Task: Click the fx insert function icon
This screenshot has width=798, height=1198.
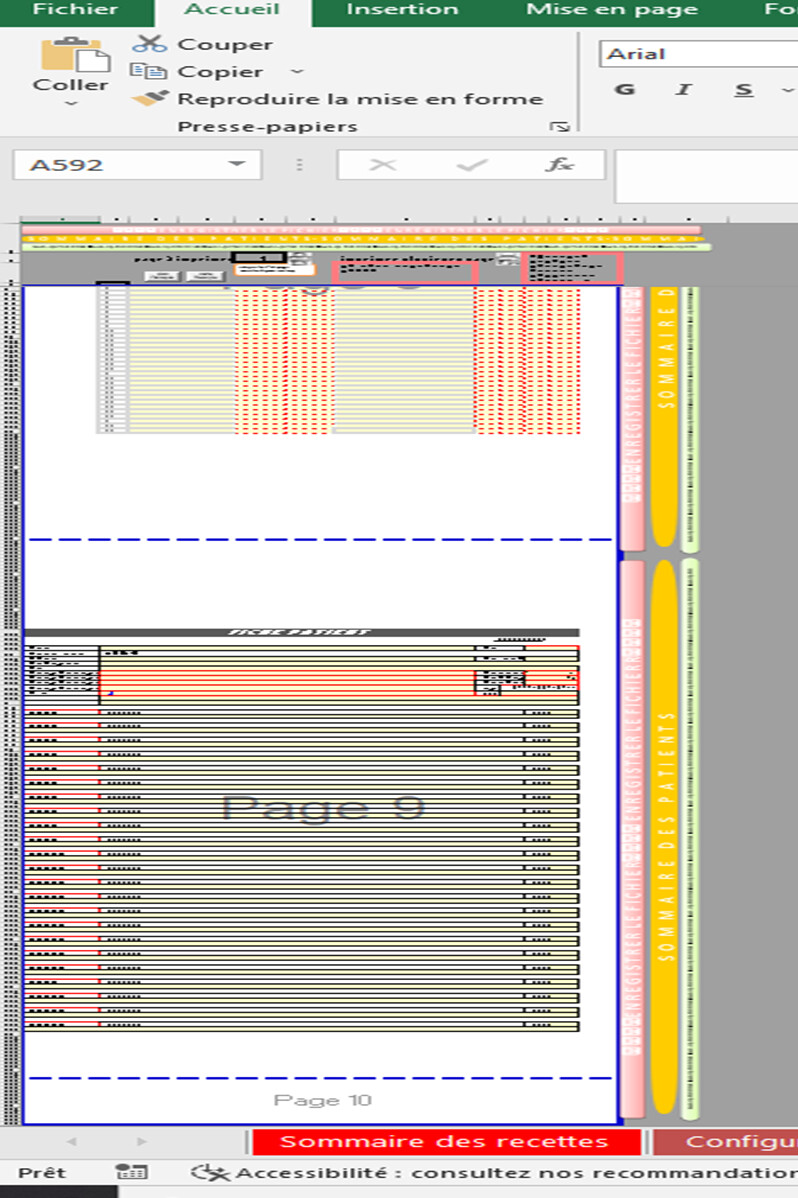Action: click(x=559, y=165)
